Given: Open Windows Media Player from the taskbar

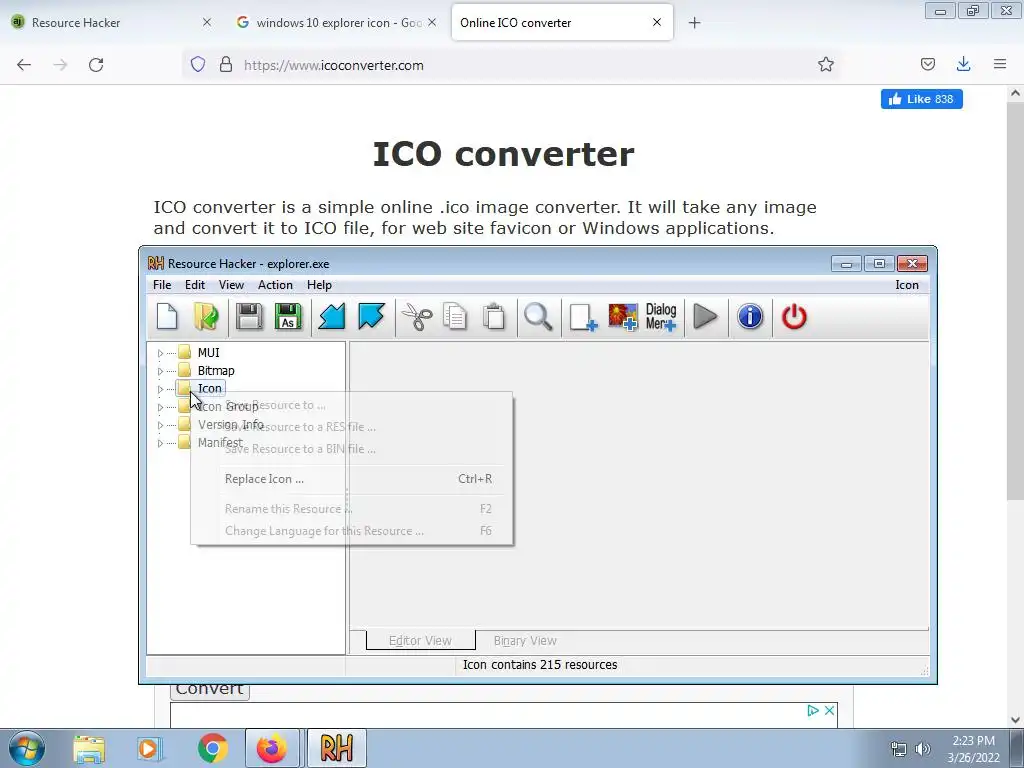Looking at the screenshot, I should (x=149, y=748).
